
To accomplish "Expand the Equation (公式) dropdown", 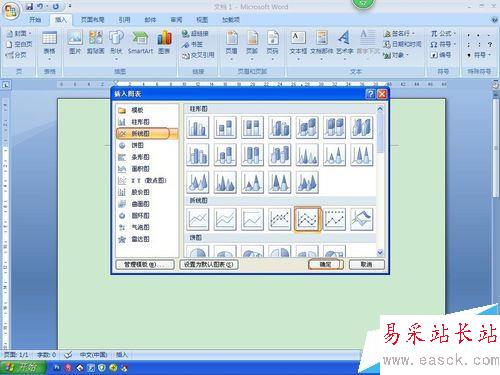I will click(x=443, y=33).
